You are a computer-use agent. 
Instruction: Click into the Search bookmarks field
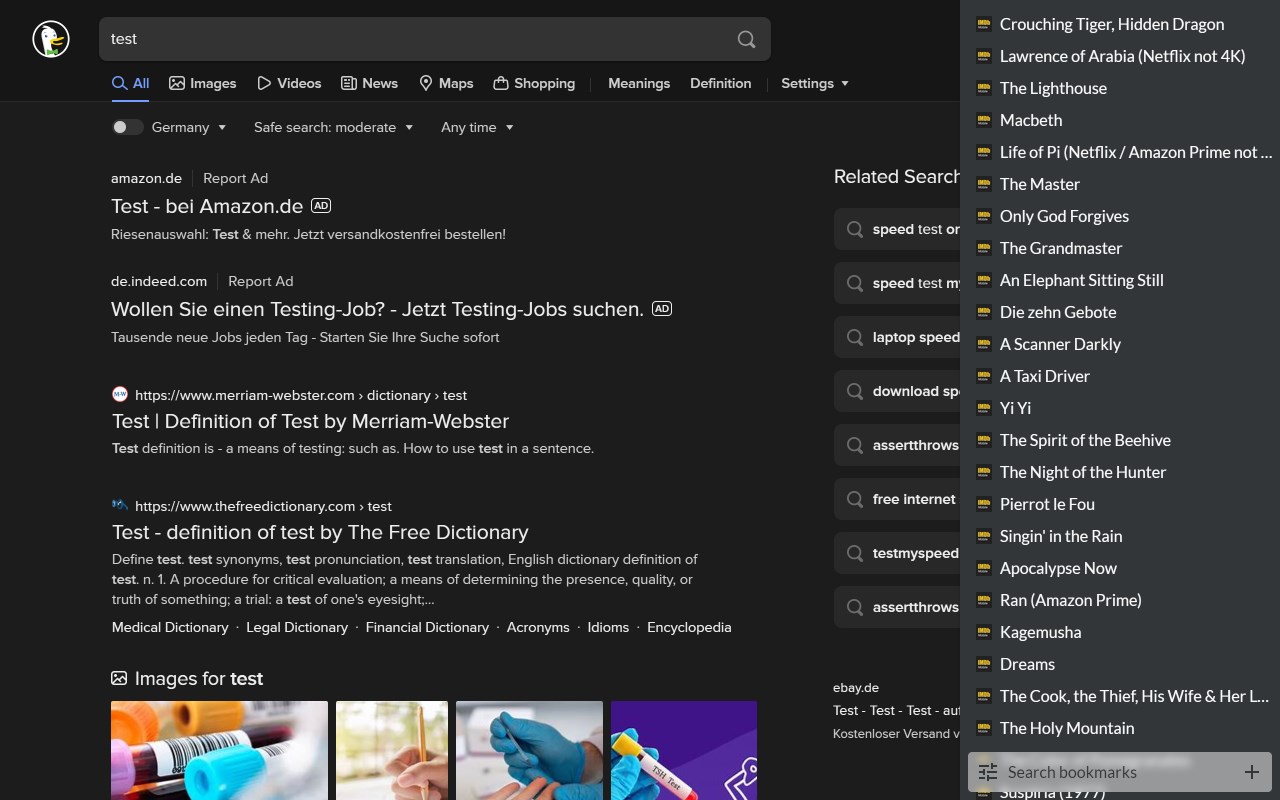click(1119, 772)
